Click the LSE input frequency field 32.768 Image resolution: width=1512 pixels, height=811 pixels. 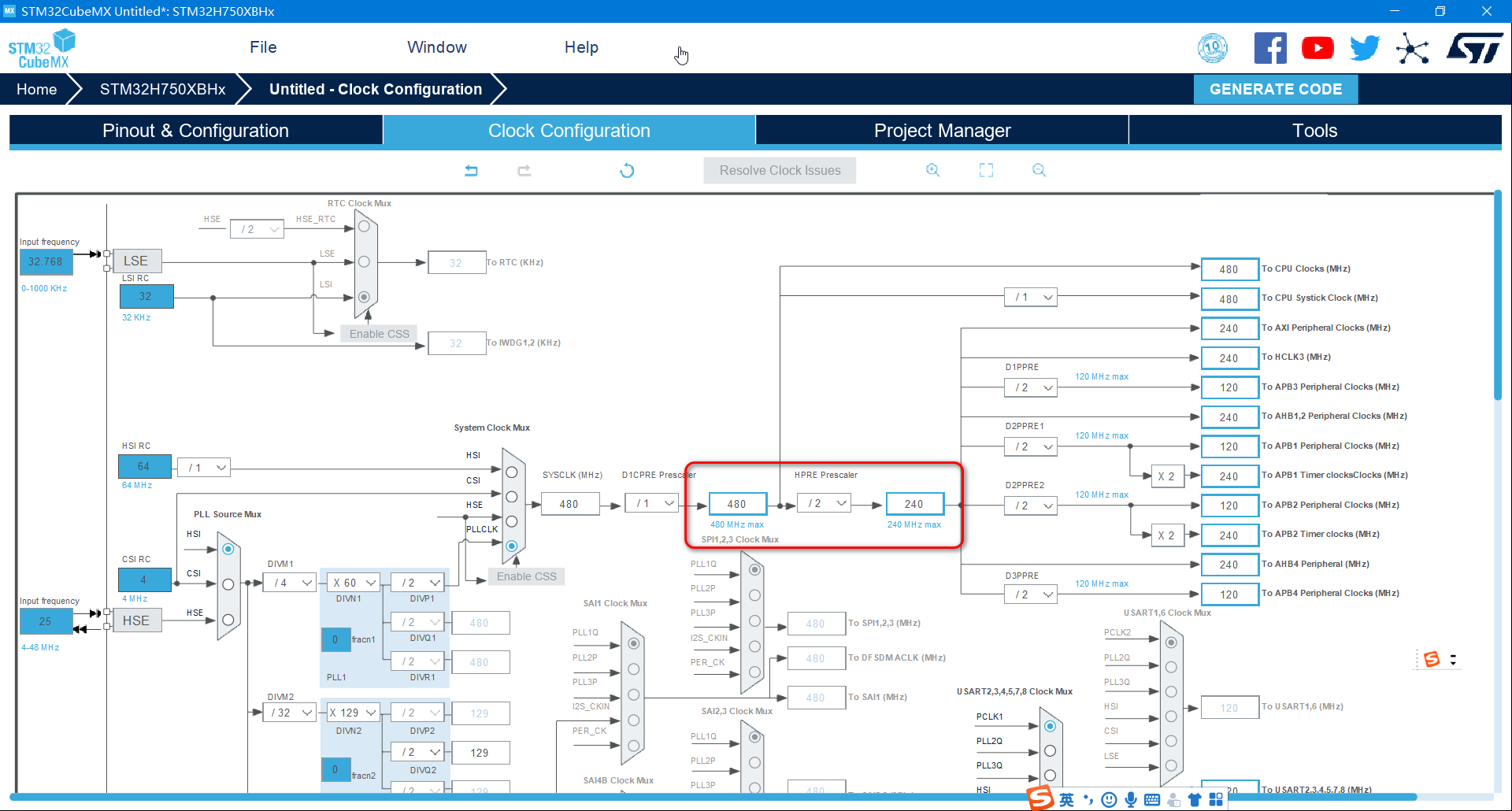point(46,261)
